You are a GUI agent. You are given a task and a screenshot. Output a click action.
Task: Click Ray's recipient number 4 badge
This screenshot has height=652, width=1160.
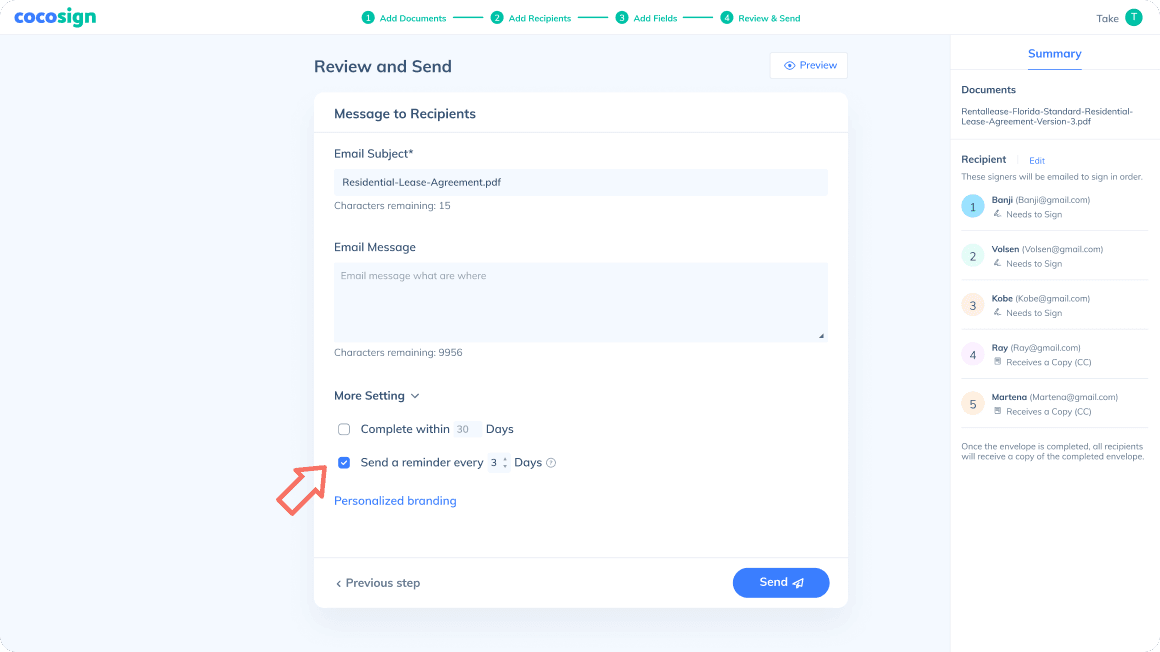972,354
